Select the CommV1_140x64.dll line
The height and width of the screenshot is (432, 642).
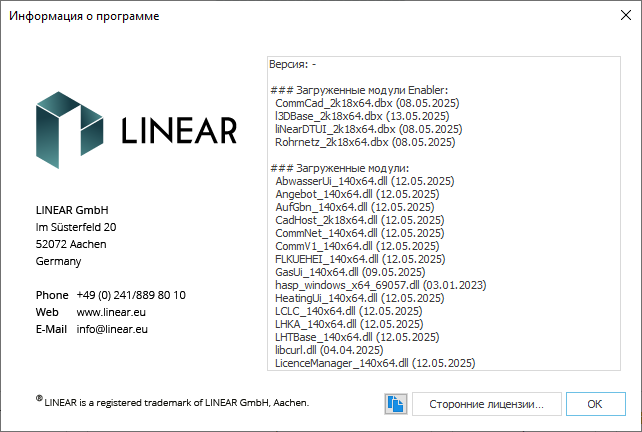click(357, 246)
